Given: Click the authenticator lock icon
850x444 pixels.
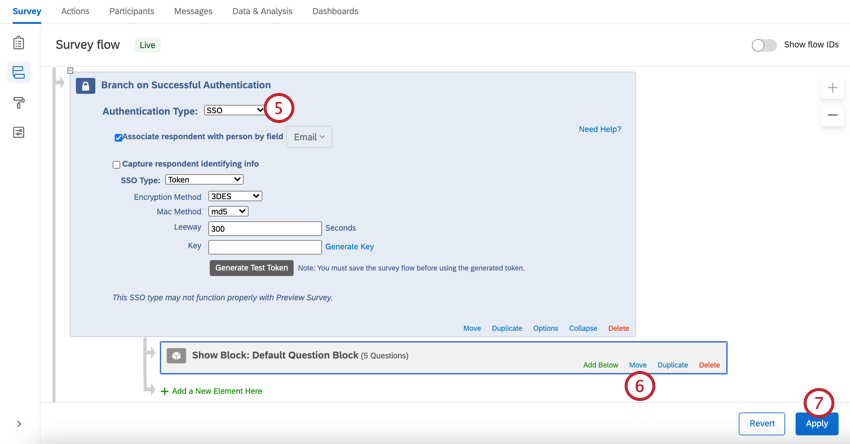Looking at the screenshot, I should (86, 86).
